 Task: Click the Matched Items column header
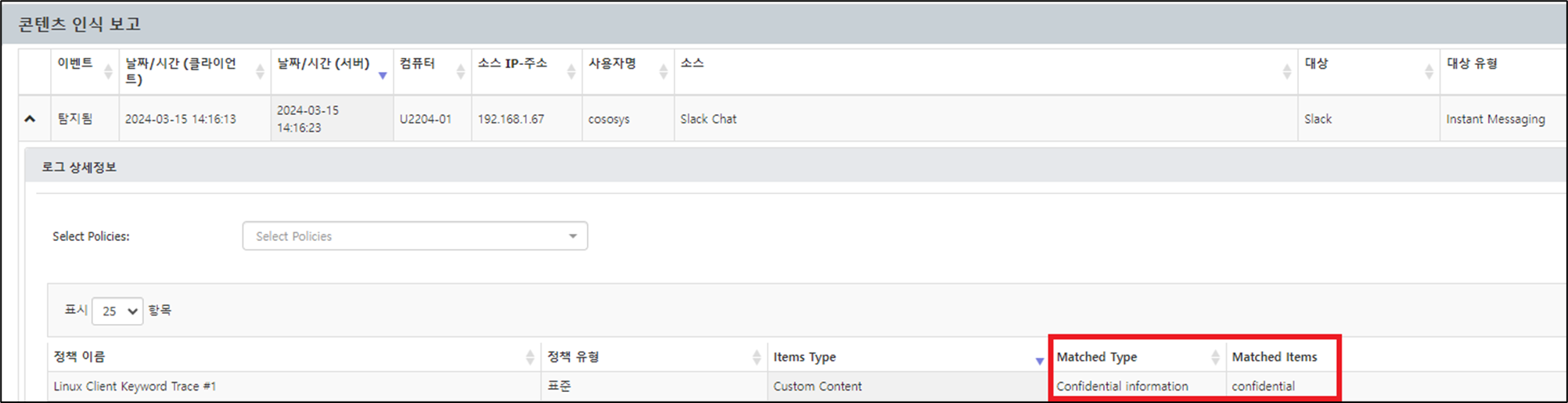click(1274, 357)
